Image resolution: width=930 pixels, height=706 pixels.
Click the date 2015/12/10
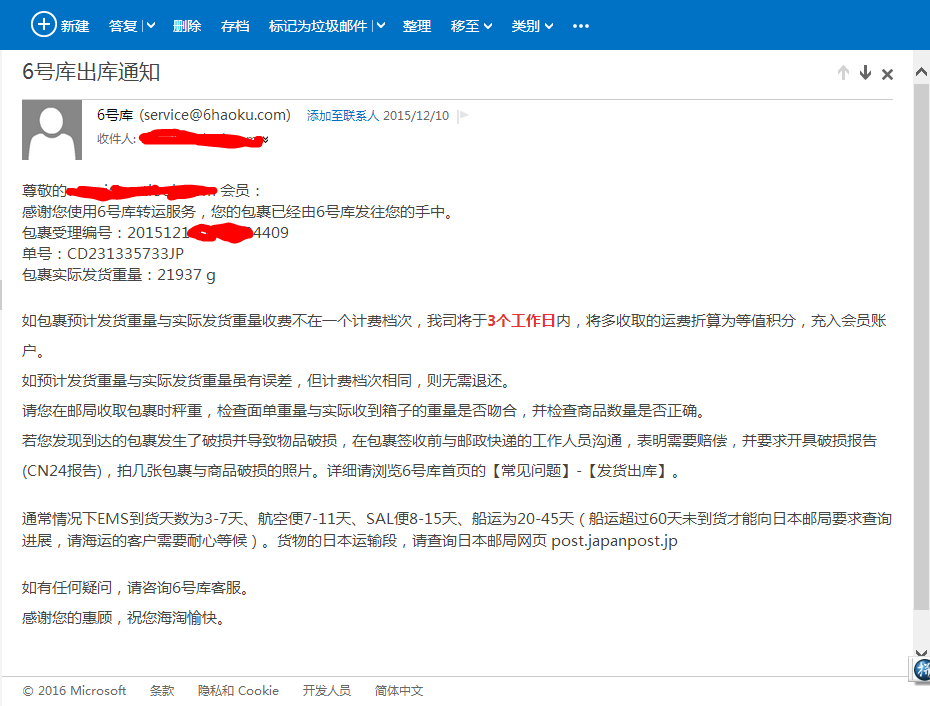pos(416,116)
